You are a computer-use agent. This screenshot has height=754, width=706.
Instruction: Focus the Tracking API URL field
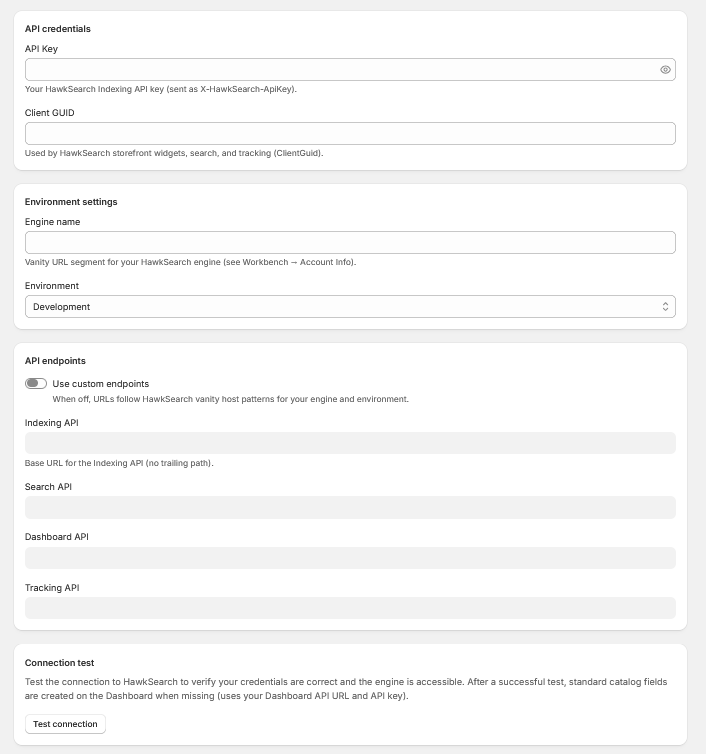[350, 608]
